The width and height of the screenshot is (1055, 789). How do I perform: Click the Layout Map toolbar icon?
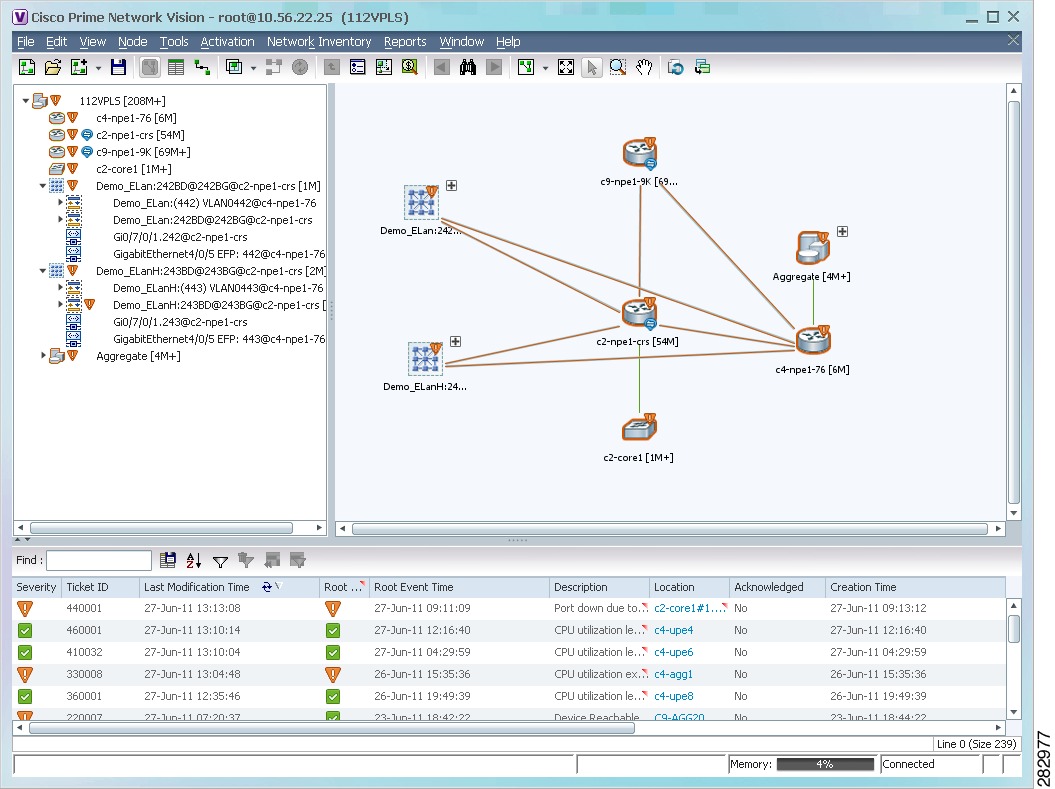(x=525, y=67)
